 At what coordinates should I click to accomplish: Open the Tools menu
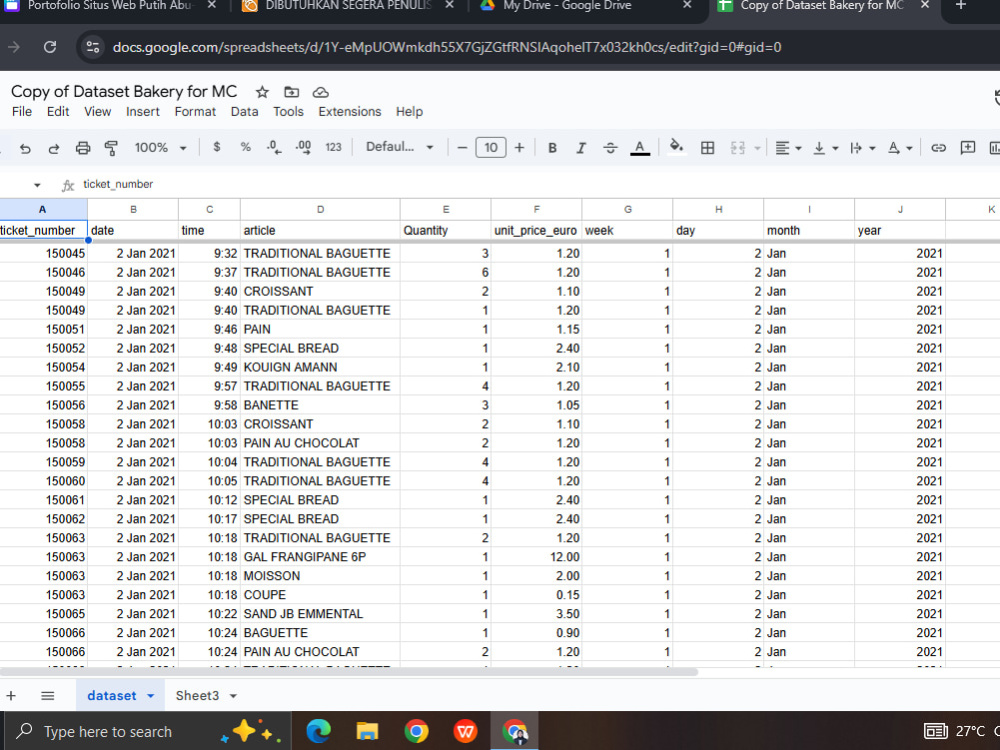point(288,112)
